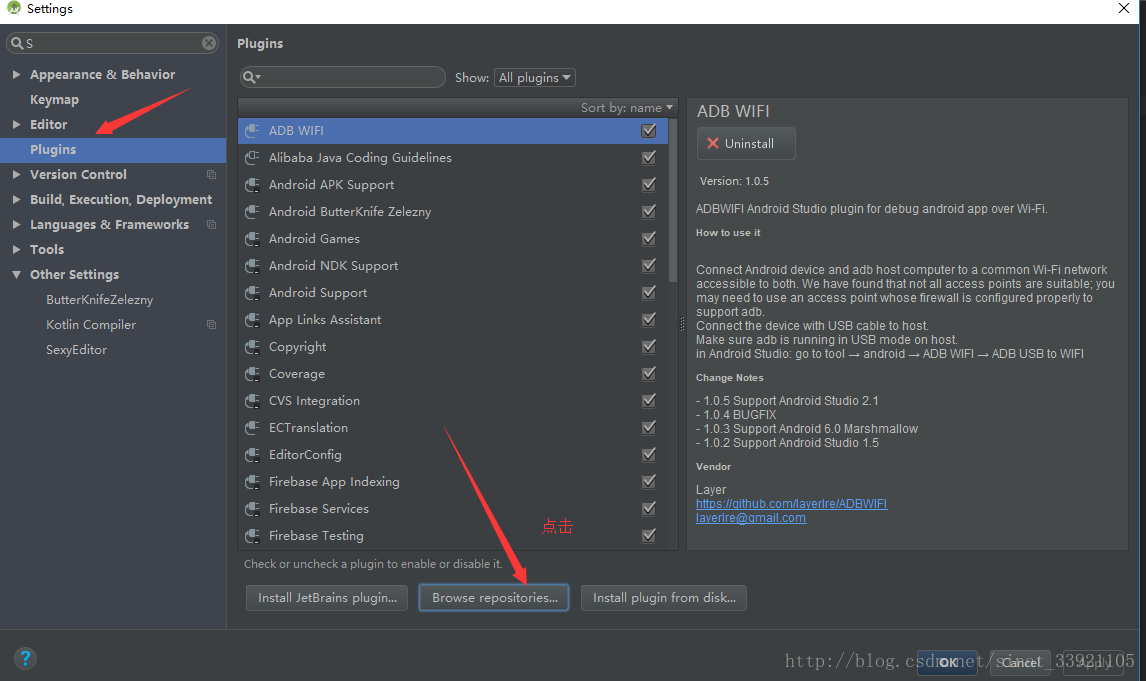Open Kotlin Compiler settings

coord(91,324)
